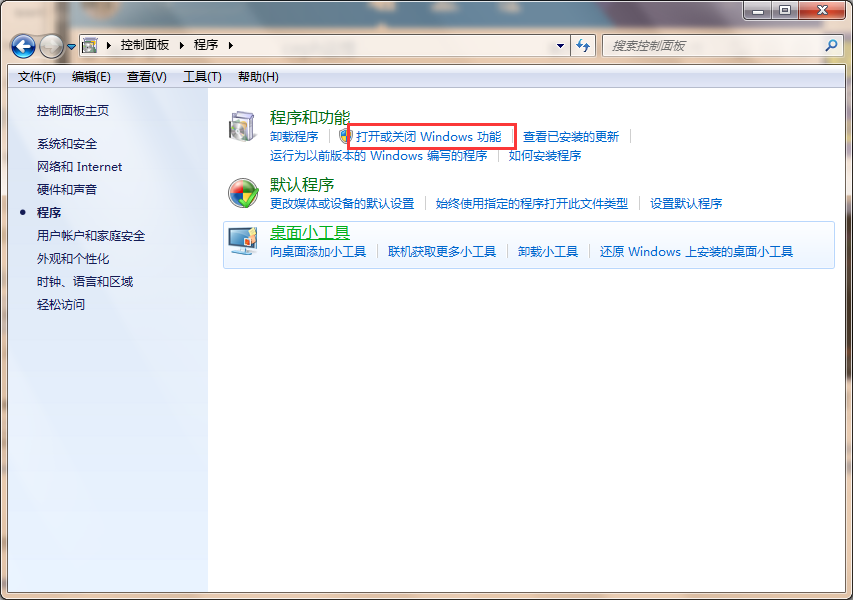853x600 pixels.
Task: Click 打开或关闭 Windows 功能 link
Action: tap(429, 137)
